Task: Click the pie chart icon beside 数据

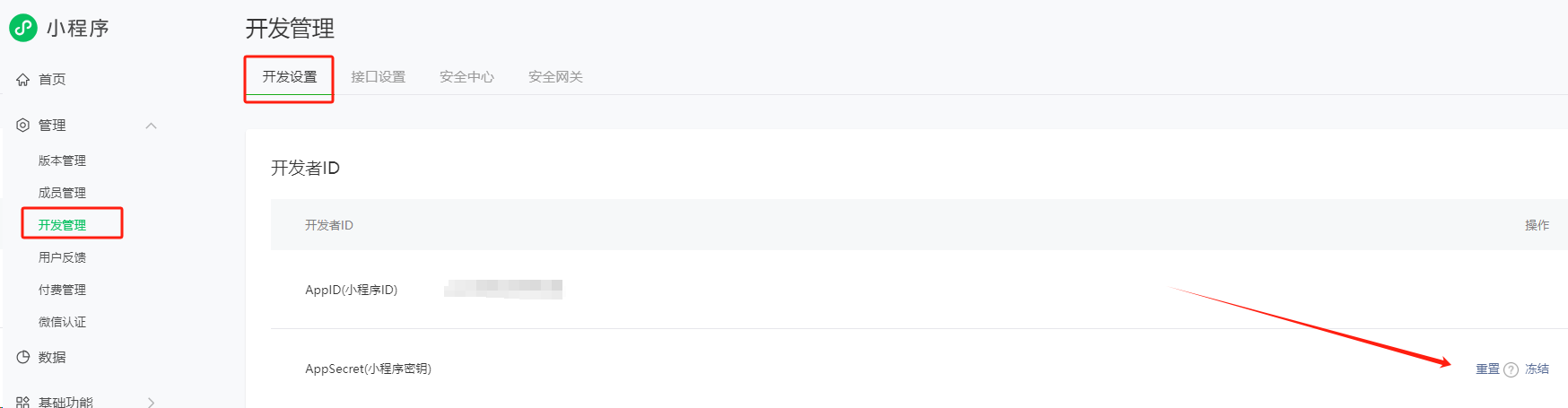Action: [x=23, y=357]
